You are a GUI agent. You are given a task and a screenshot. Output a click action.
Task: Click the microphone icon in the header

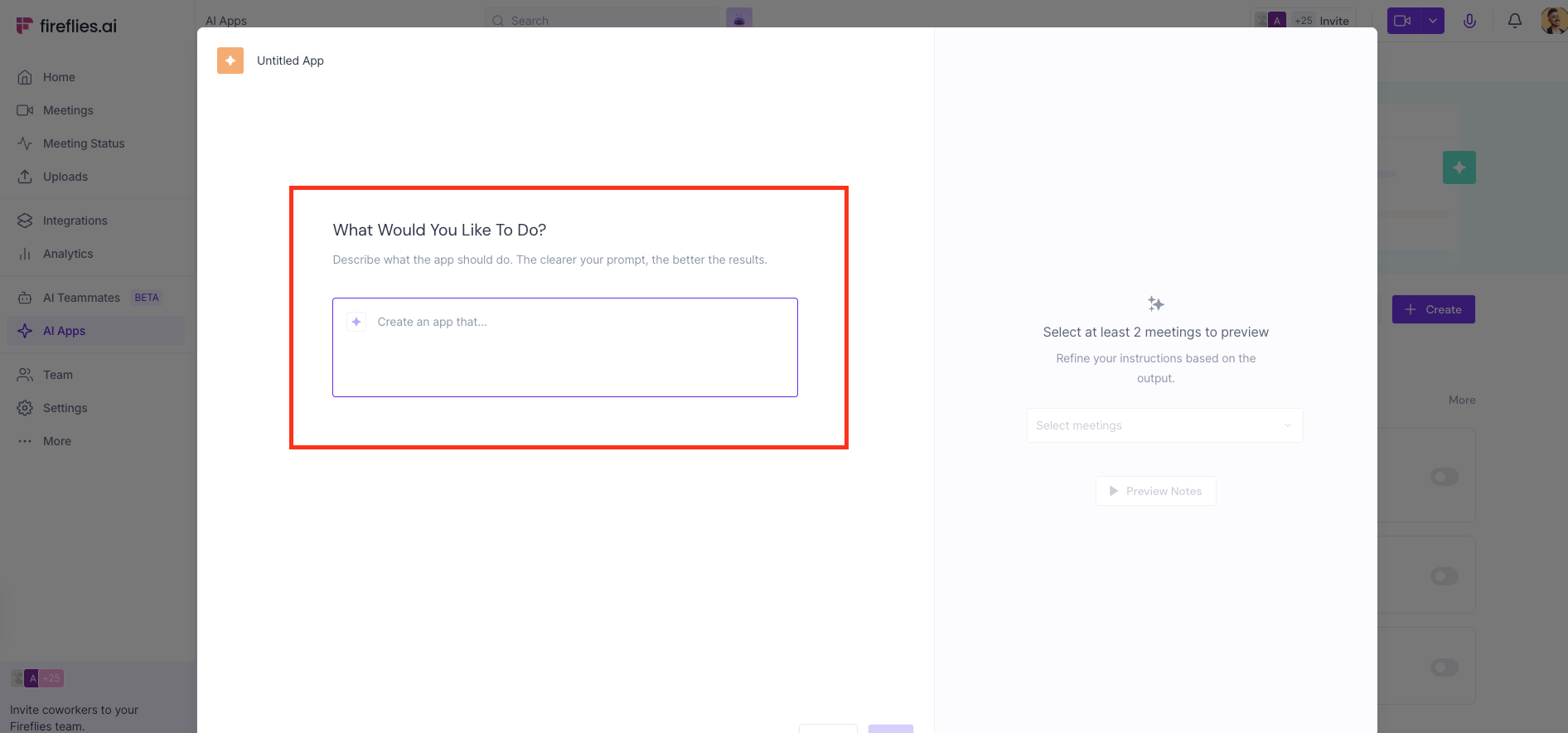[x=1469, y=21]
